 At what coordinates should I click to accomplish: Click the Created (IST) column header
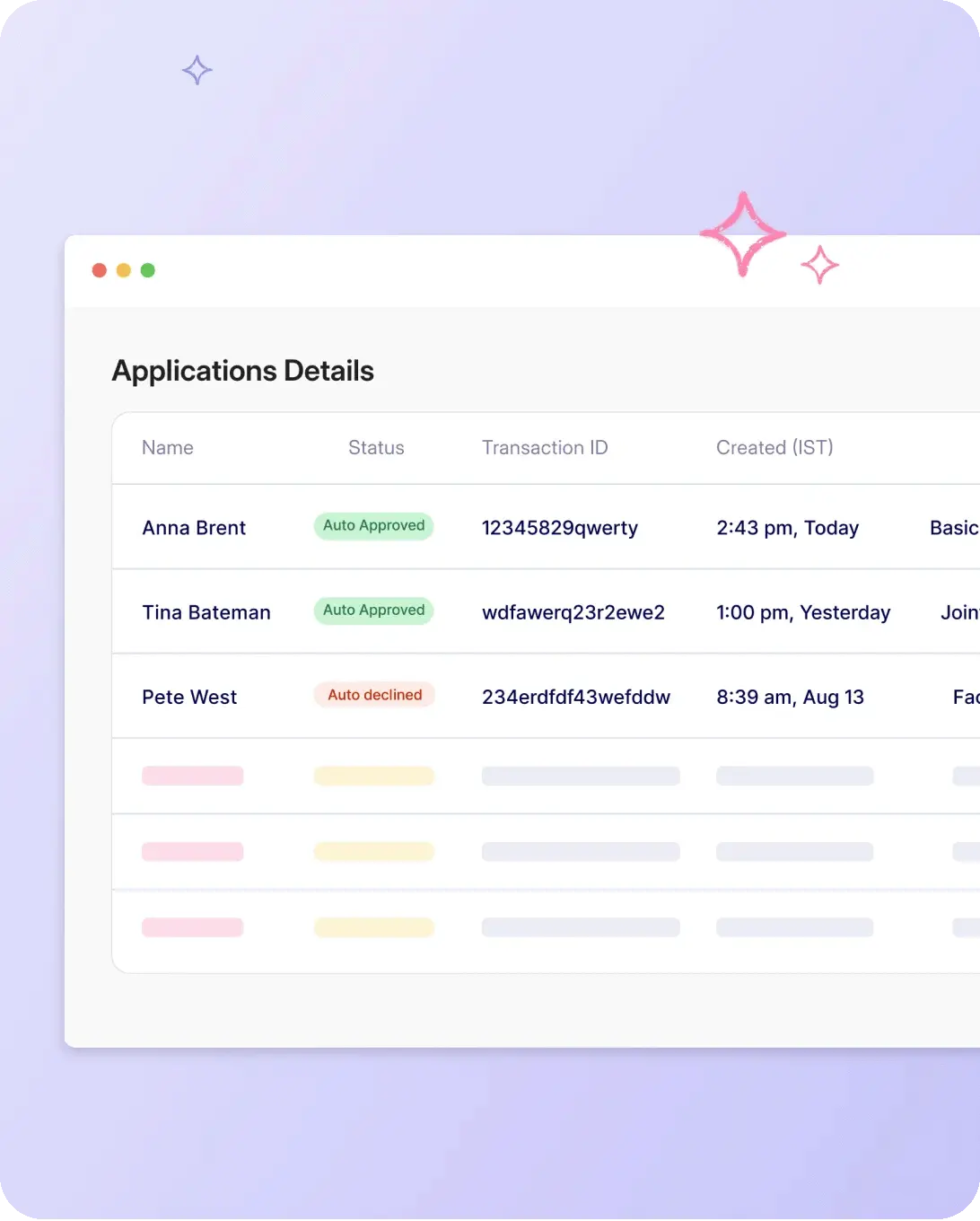pos(774,447)
